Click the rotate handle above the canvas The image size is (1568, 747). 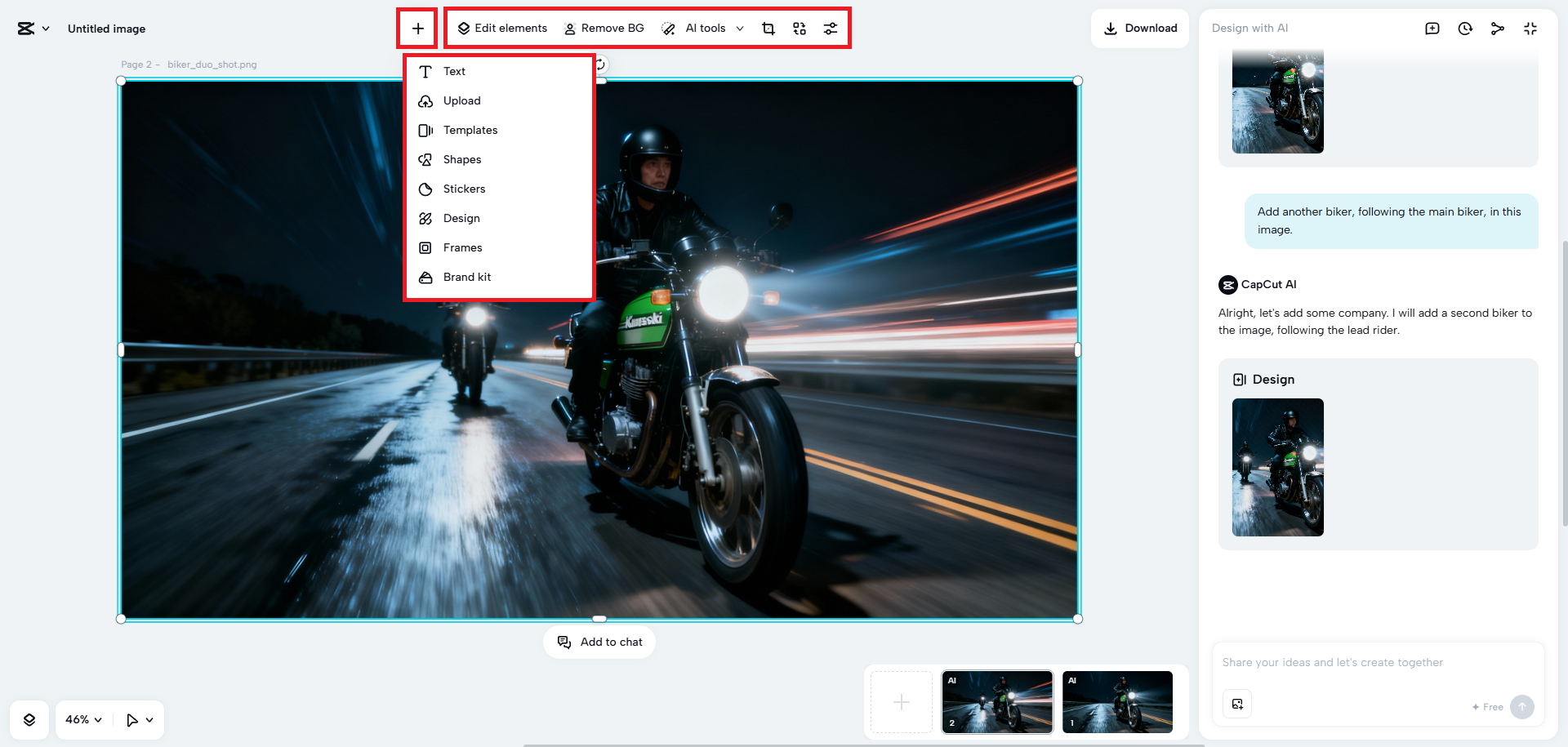click(x=600, y=64)
